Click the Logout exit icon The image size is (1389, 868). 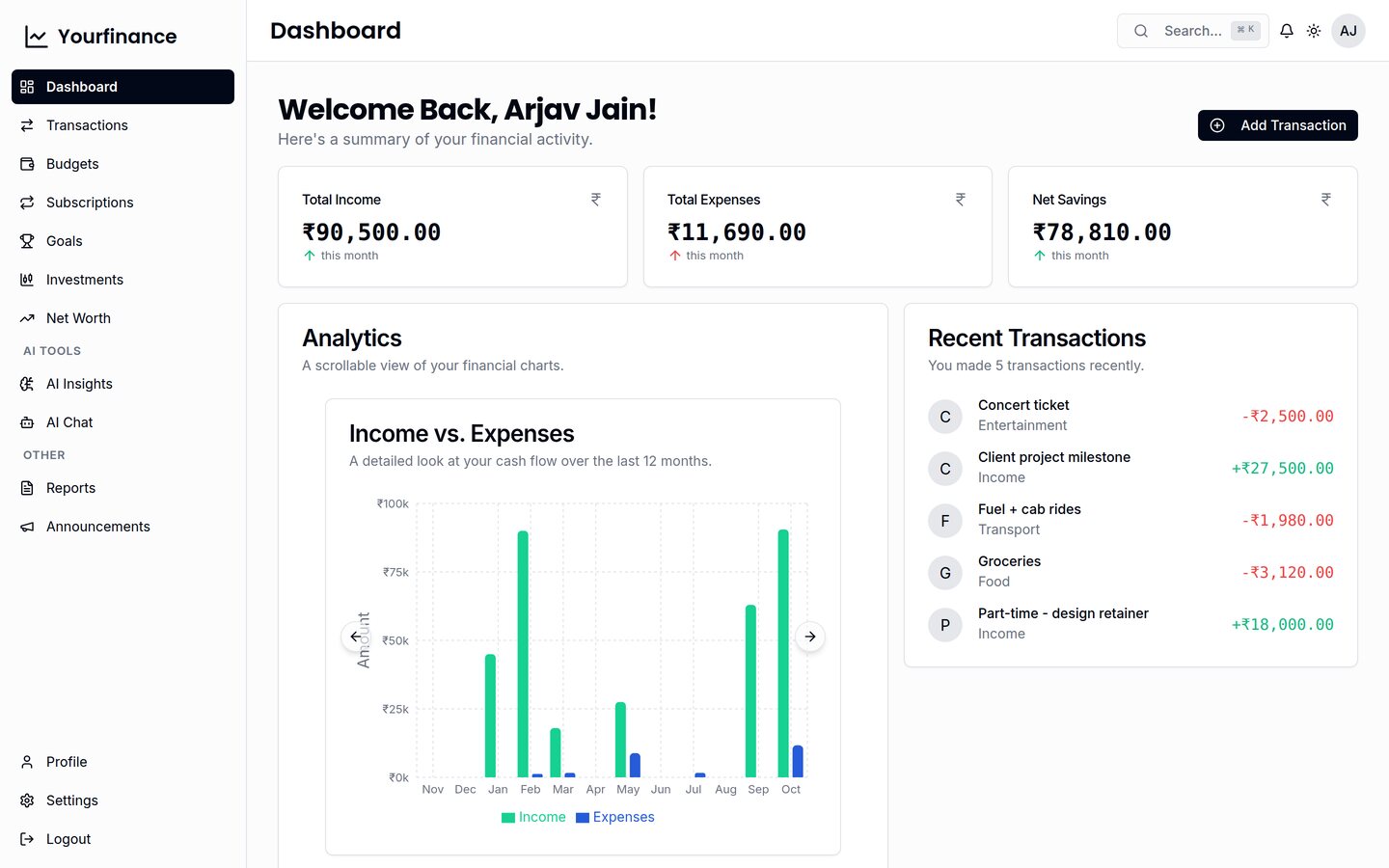(27, 839)
